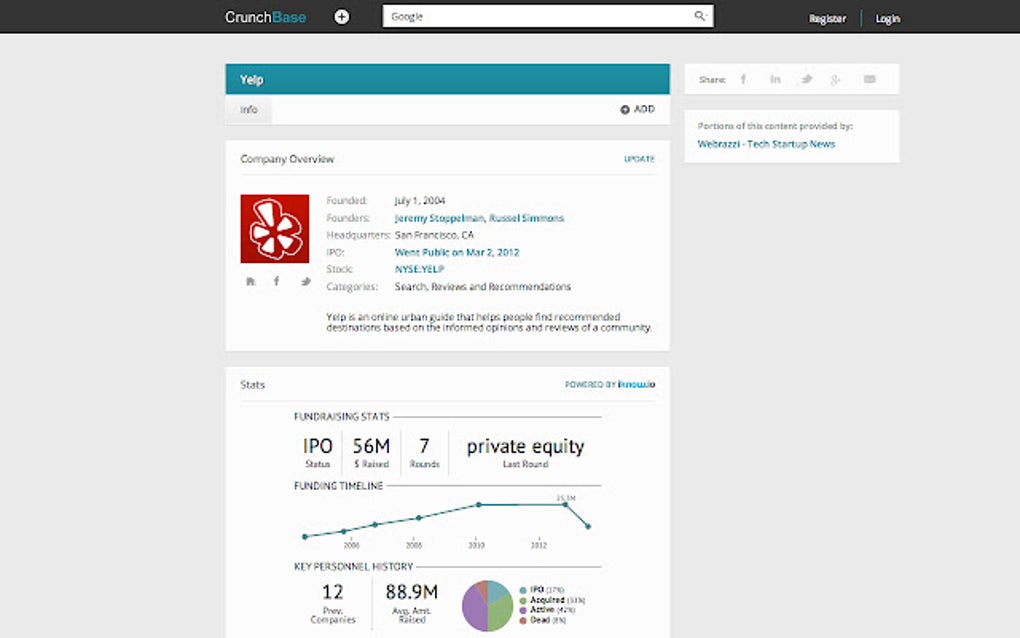The image size is (1020, 638).
Task: Click the 15.1M marker on the funding timeline
Action: coord(566,503)
